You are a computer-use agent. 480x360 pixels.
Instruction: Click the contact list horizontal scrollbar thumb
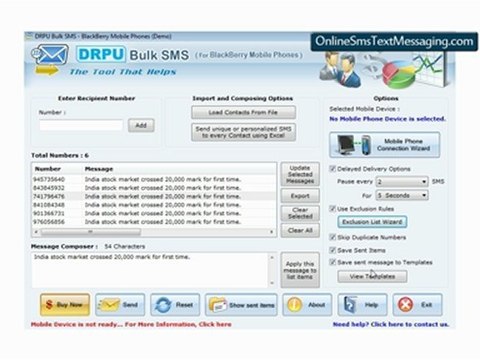[x=90, y=232]
